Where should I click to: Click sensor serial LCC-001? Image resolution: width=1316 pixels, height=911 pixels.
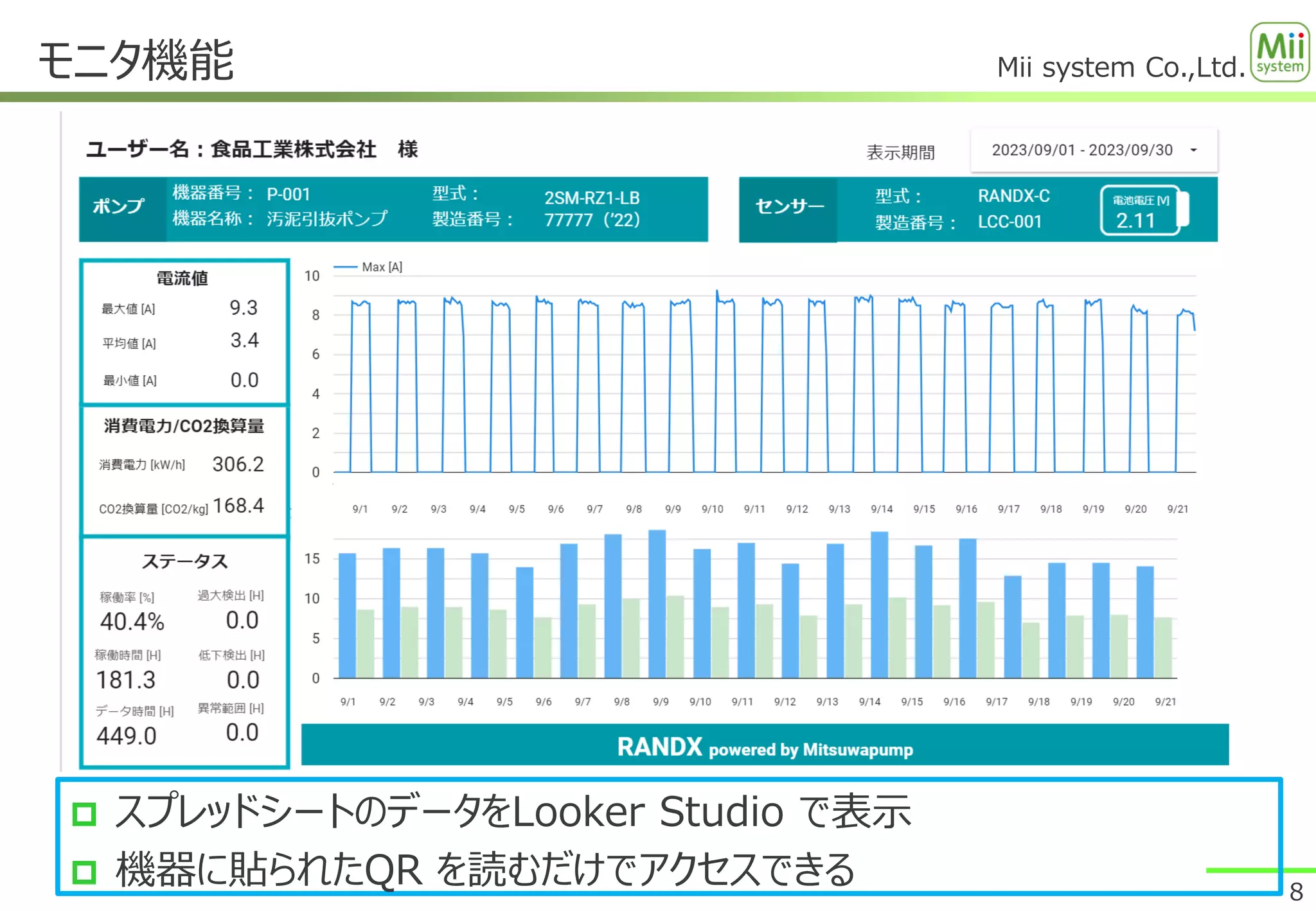pyautogui.click(x=1009, y=222)
